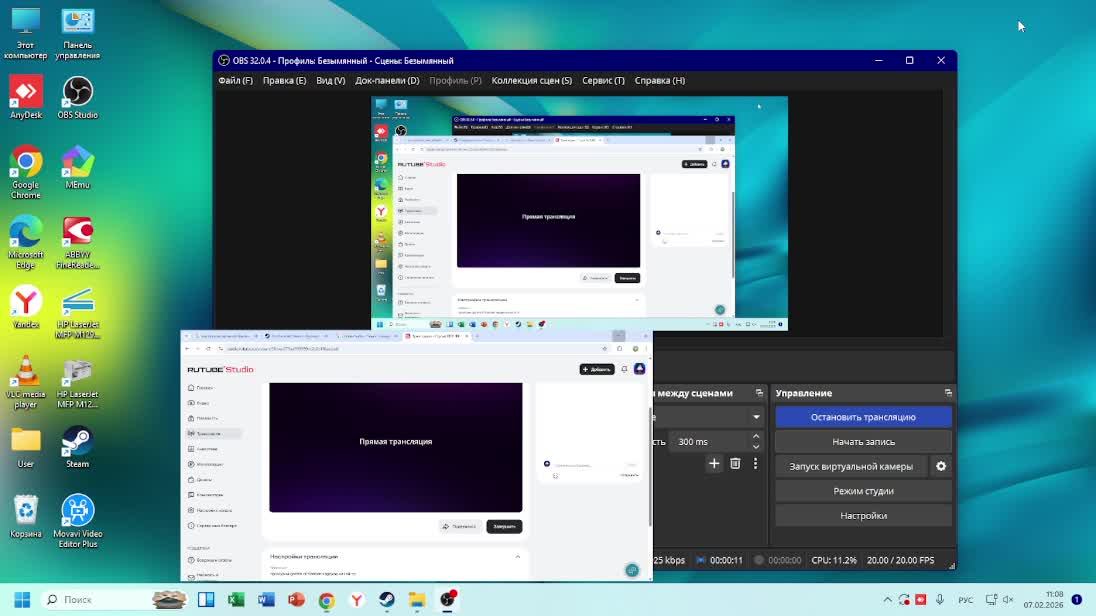Click the Поделиться button under the player

(x=459, y=527)
